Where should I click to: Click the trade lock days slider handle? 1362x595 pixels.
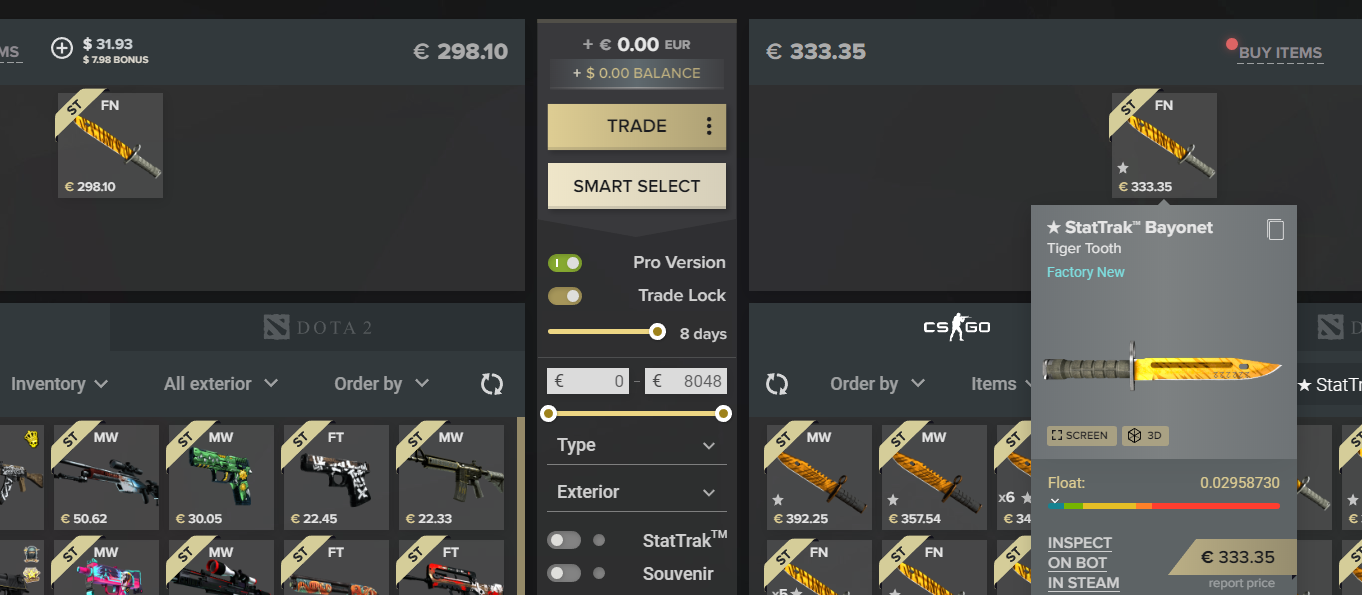(x=657, y=331)
